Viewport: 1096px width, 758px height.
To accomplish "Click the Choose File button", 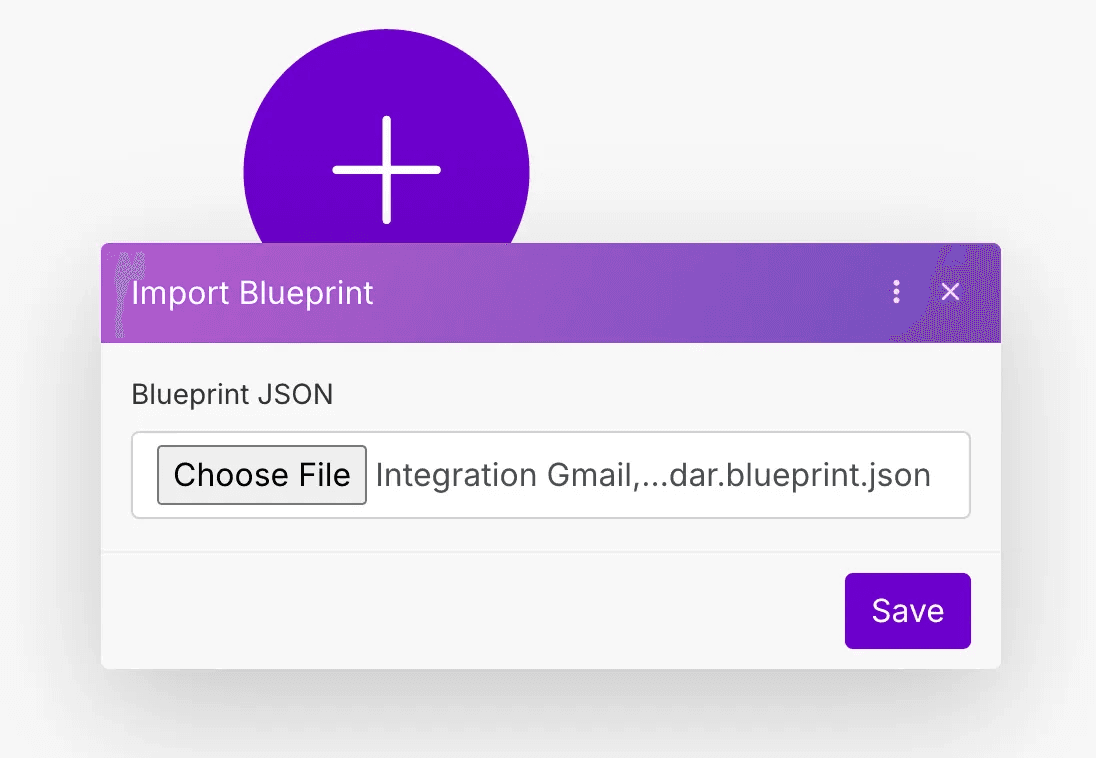I will (262, 475).
